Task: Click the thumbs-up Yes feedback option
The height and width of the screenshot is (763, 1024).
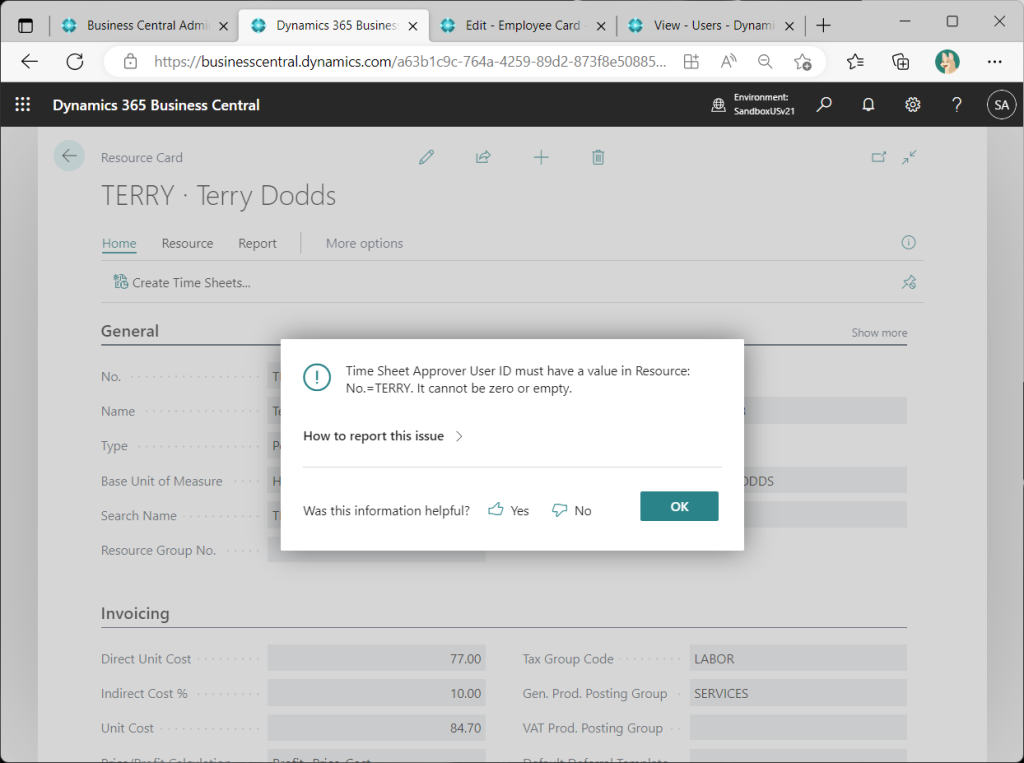Action: click(x=509, y=510)
